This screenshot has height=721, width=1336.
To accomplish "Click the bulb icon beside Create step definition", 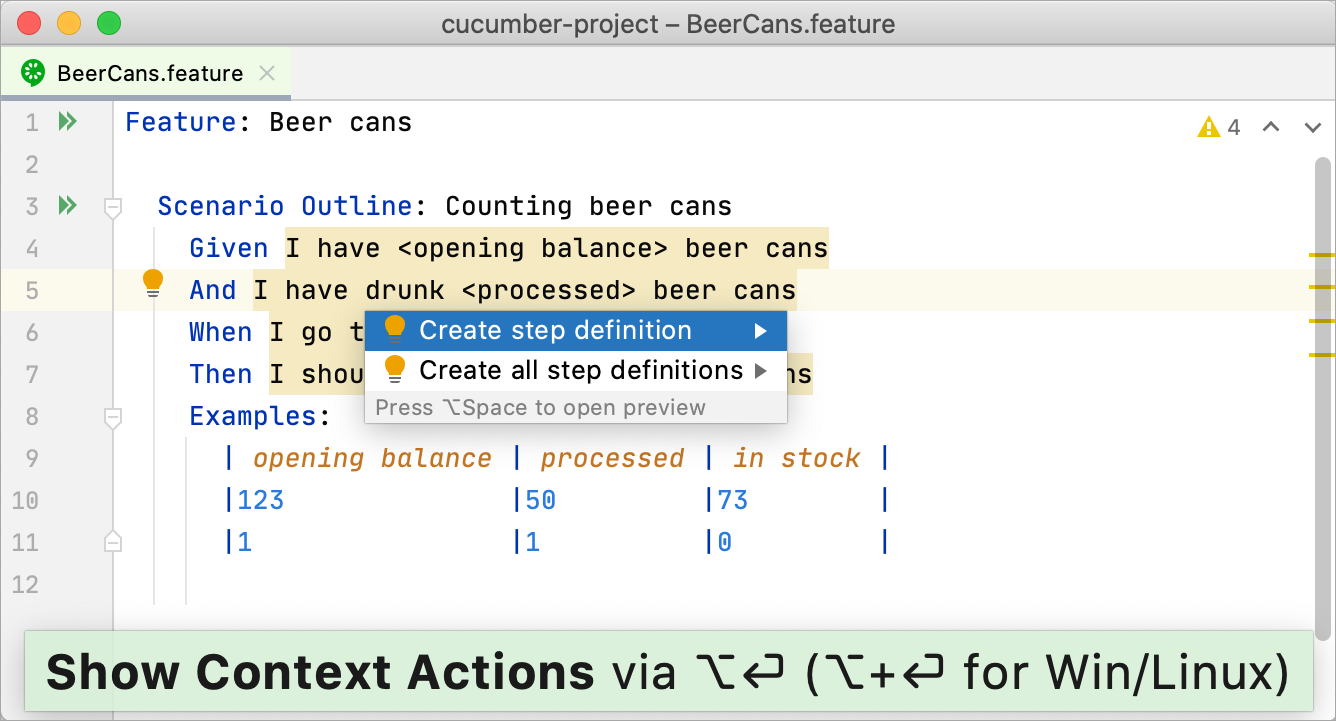I will point(395,330).
